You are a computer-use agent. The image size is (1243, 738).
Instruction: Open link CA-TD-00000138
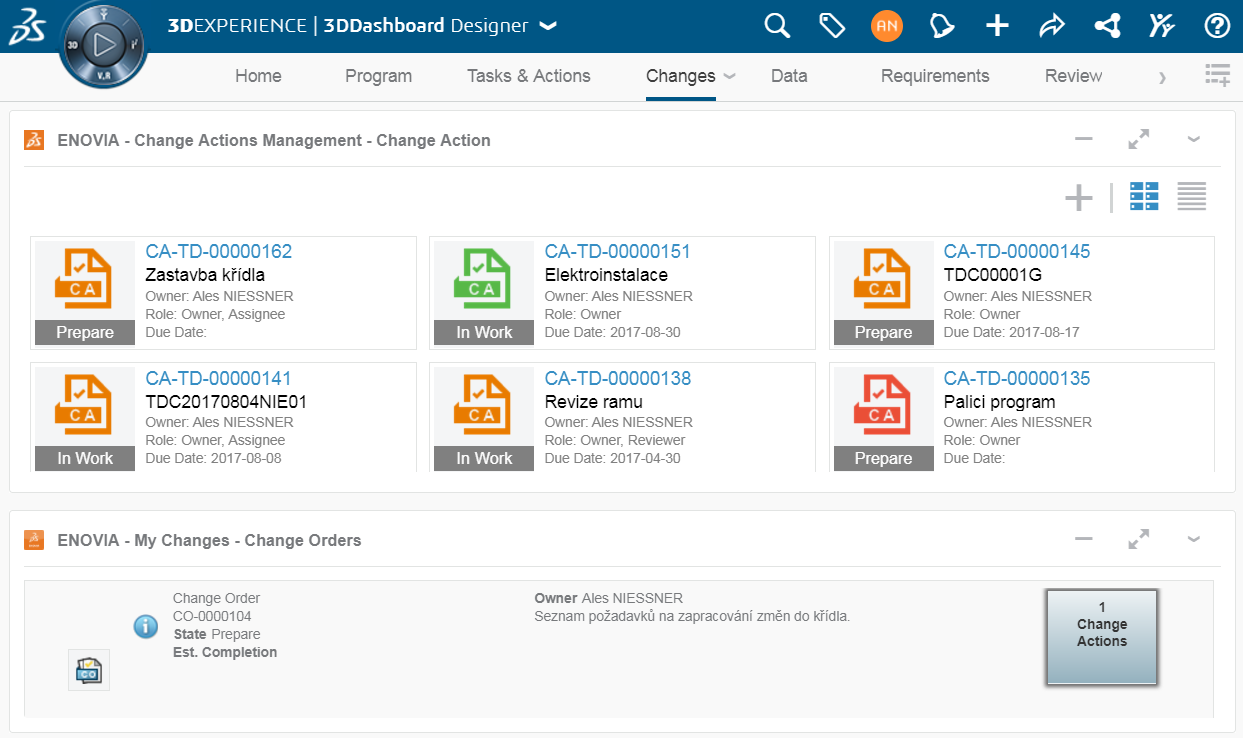point(618,379)
